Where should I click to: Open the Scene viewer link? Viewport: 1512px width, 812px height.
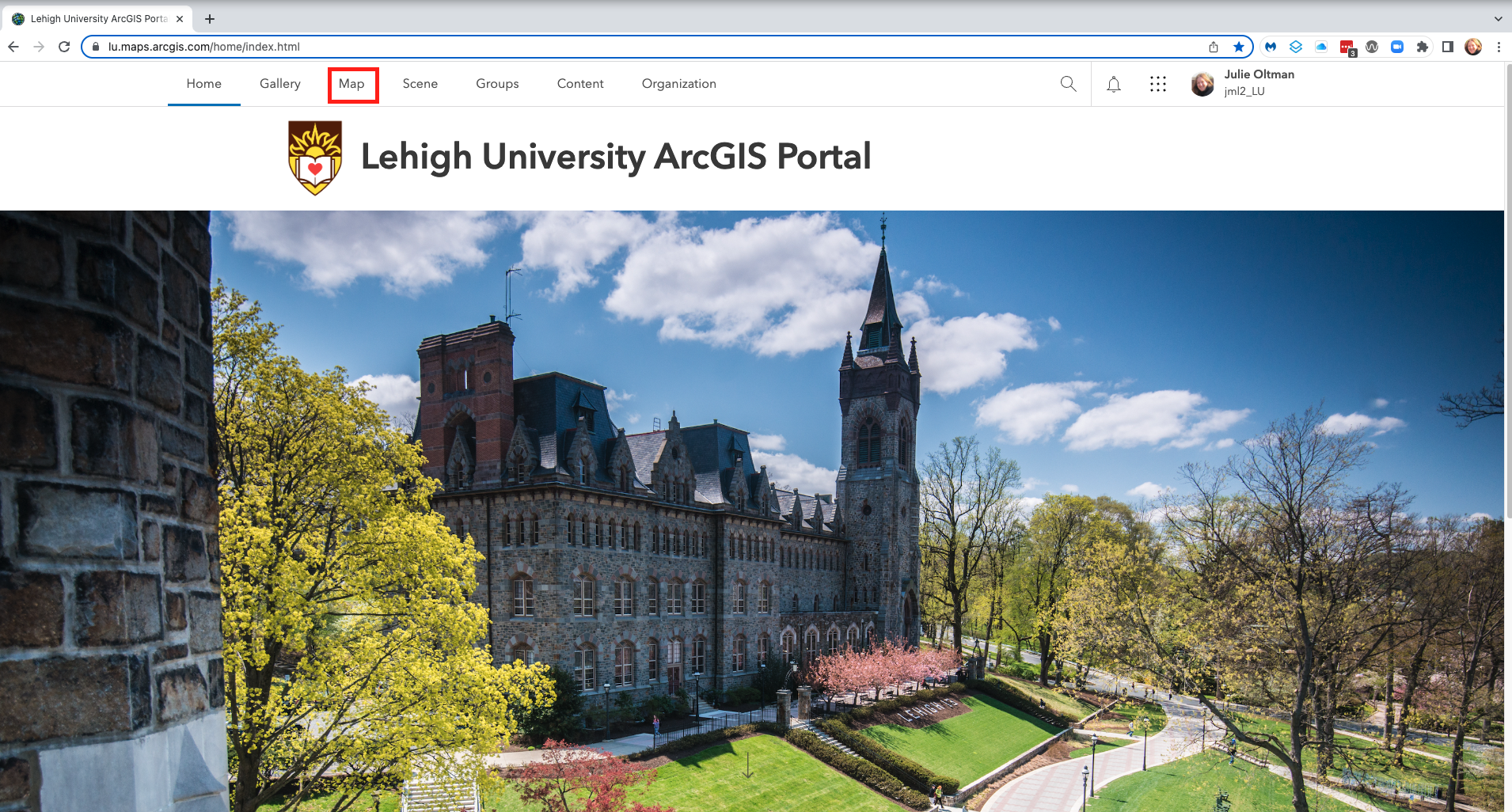click(420, 84)
